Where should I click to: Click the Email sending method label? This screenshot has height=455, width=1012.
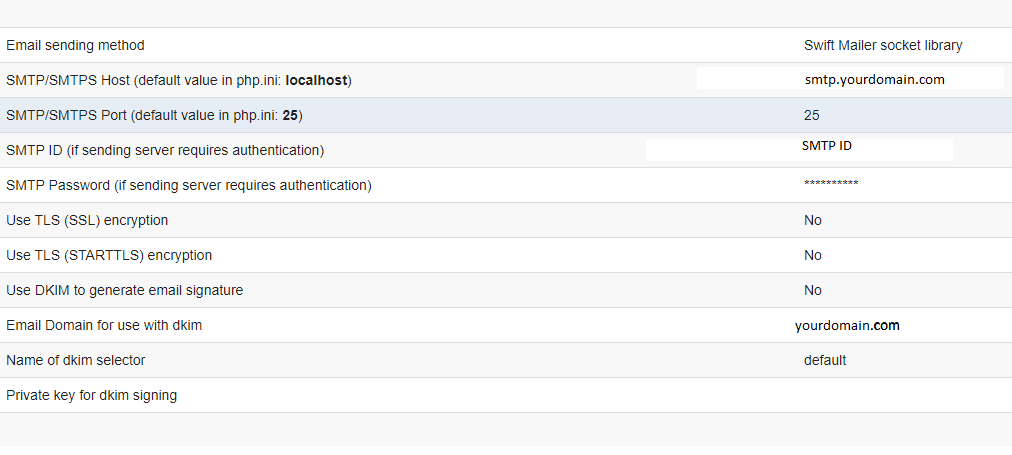[75, 45]
